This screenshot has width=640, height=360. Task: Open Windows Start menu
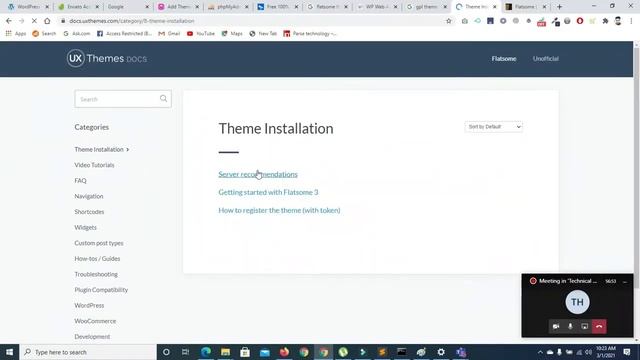tap(9, 352)
